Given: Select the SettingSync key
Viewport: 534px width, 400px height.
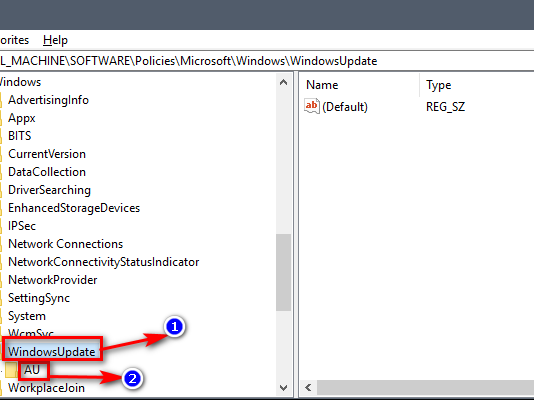Looking at the screenshot, I should 39,298.
